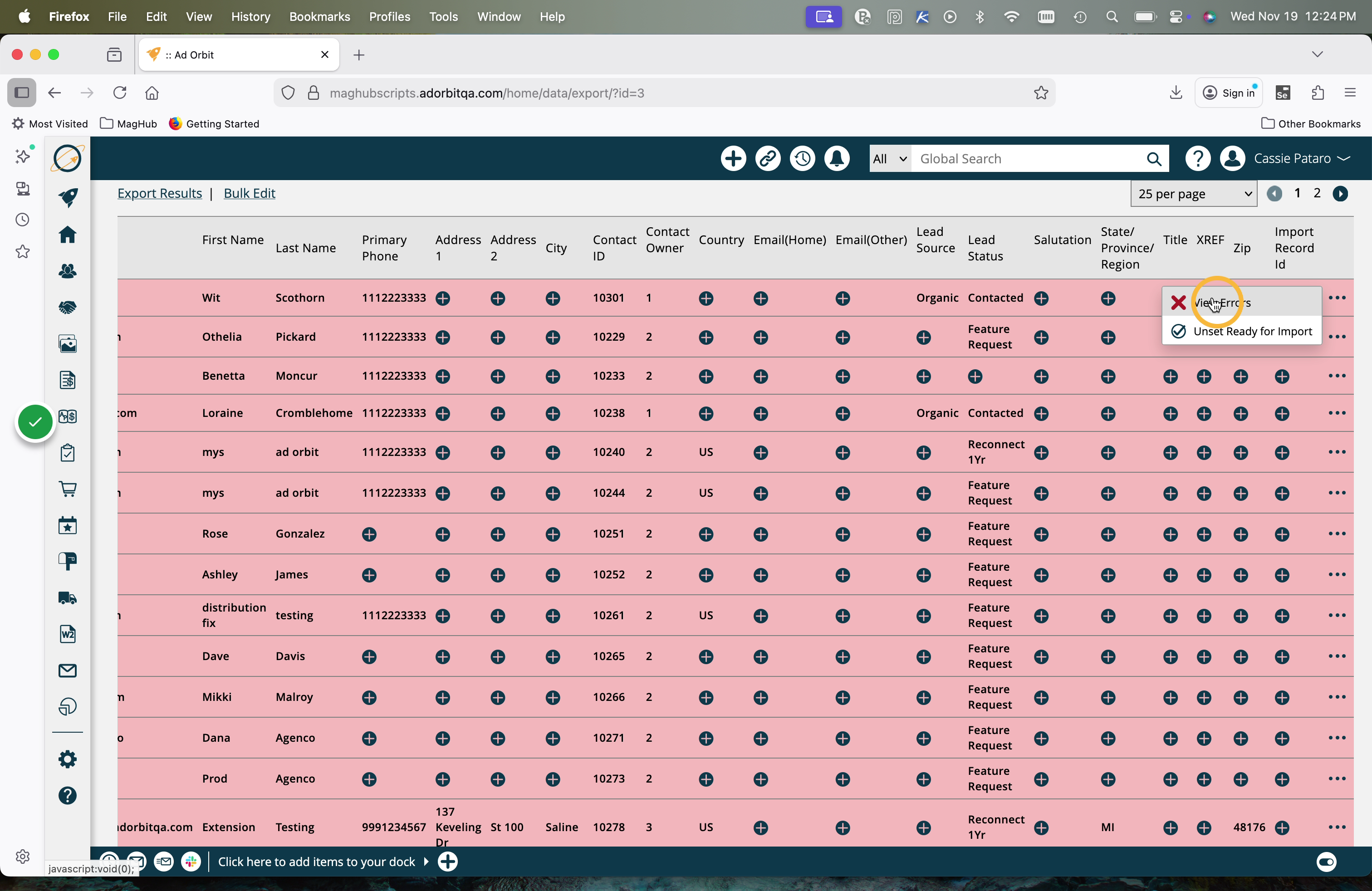
Task: Open the contacts people icon
Action: click(68, 271)
